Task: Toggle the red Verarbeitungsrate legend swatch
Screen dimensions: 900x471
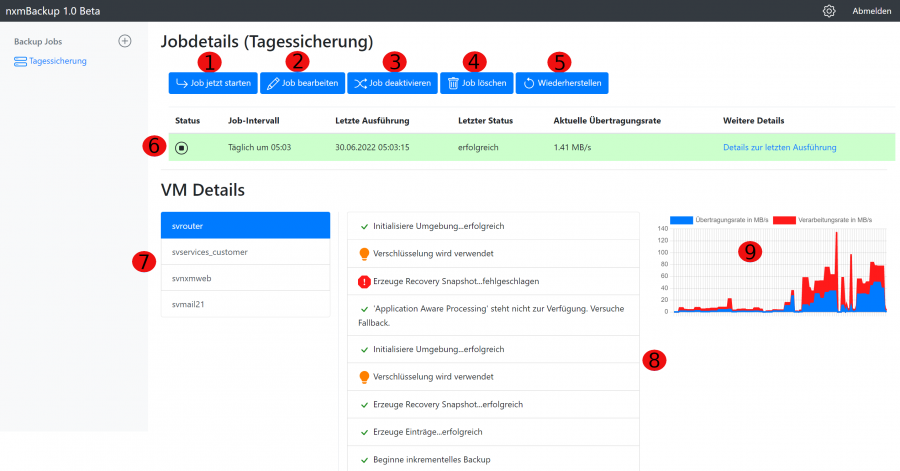Action: coord(783,219)
